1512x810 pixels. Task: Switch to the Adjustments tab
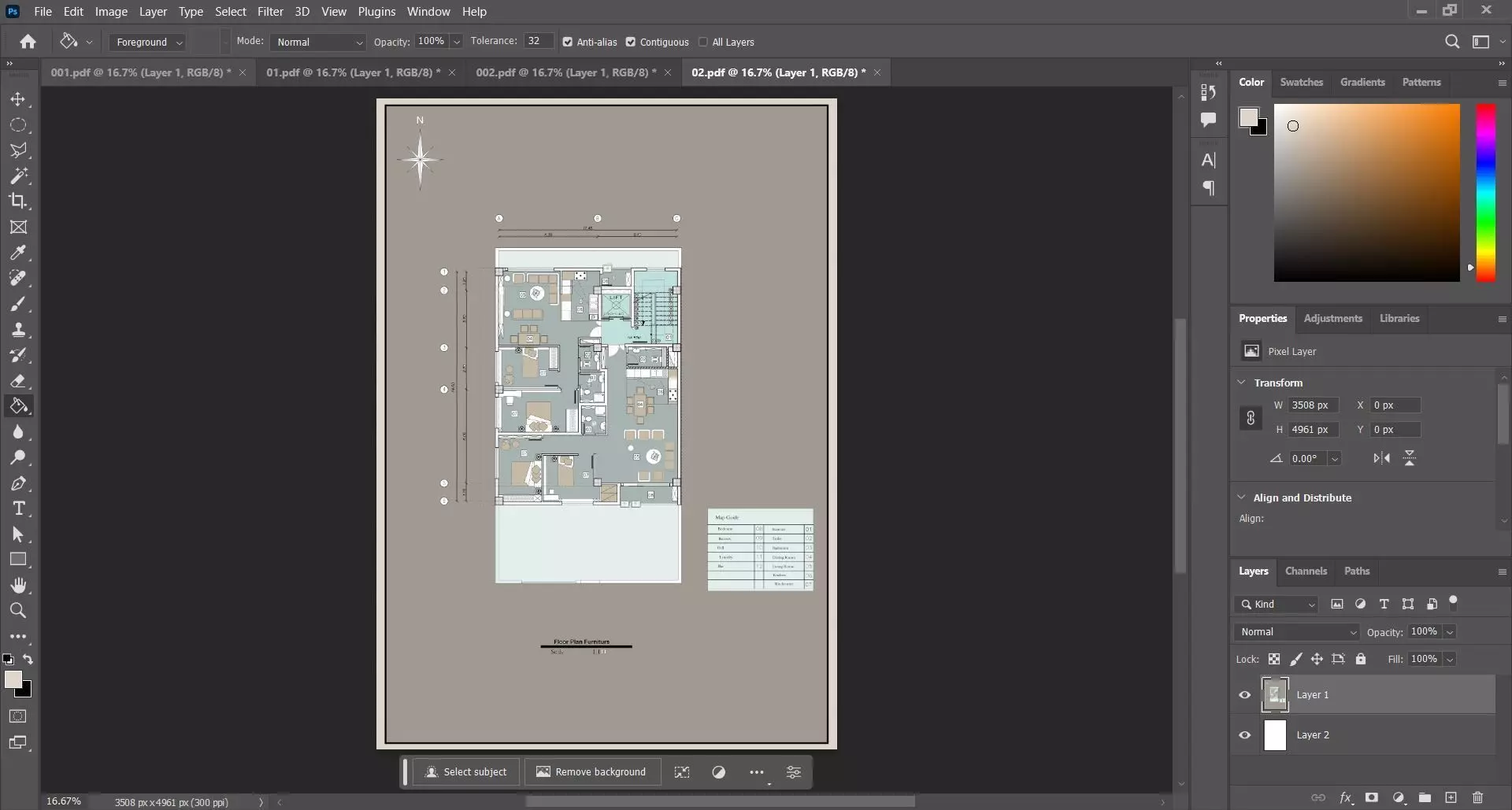(1332, 319)
